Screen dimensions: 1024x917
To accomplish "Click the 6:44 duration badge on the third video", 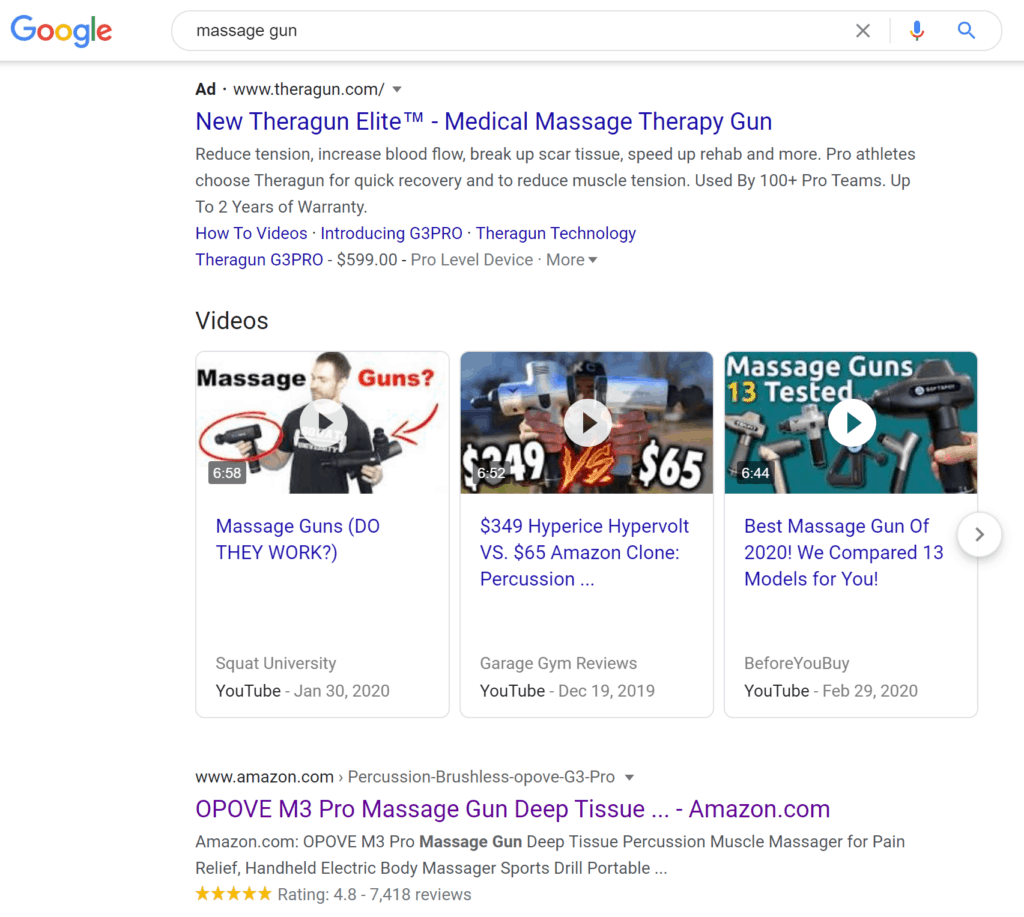I will (x=755, y=473).
